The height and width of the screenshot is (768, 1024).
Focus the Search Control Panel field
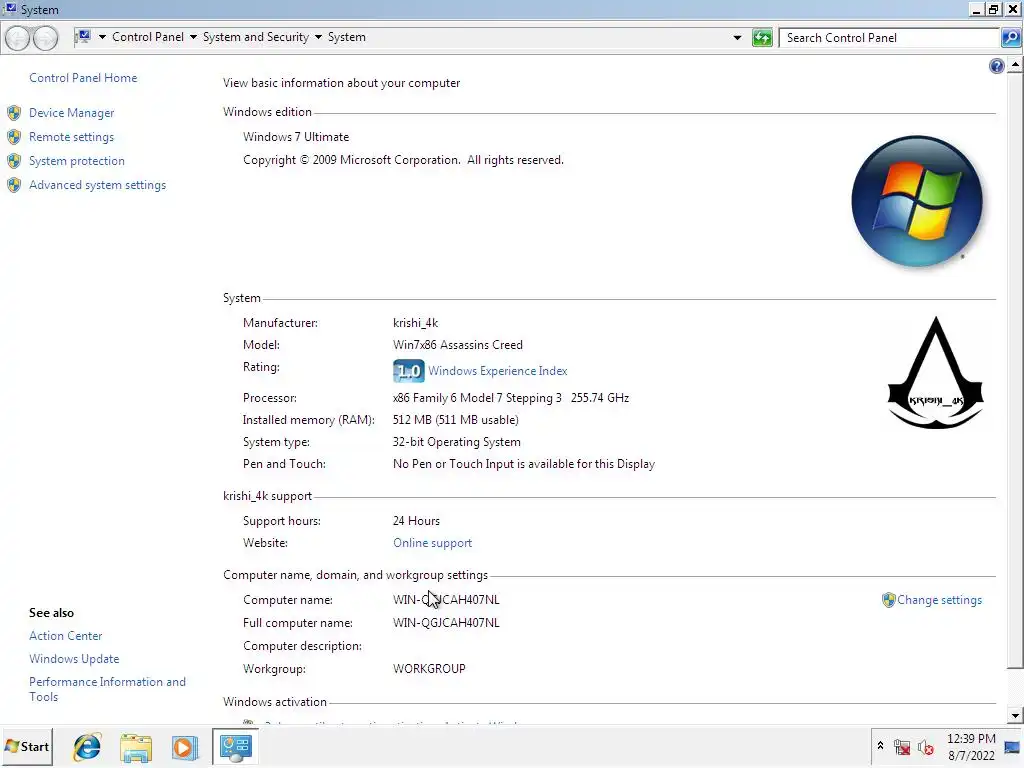[x=889, y=38]
